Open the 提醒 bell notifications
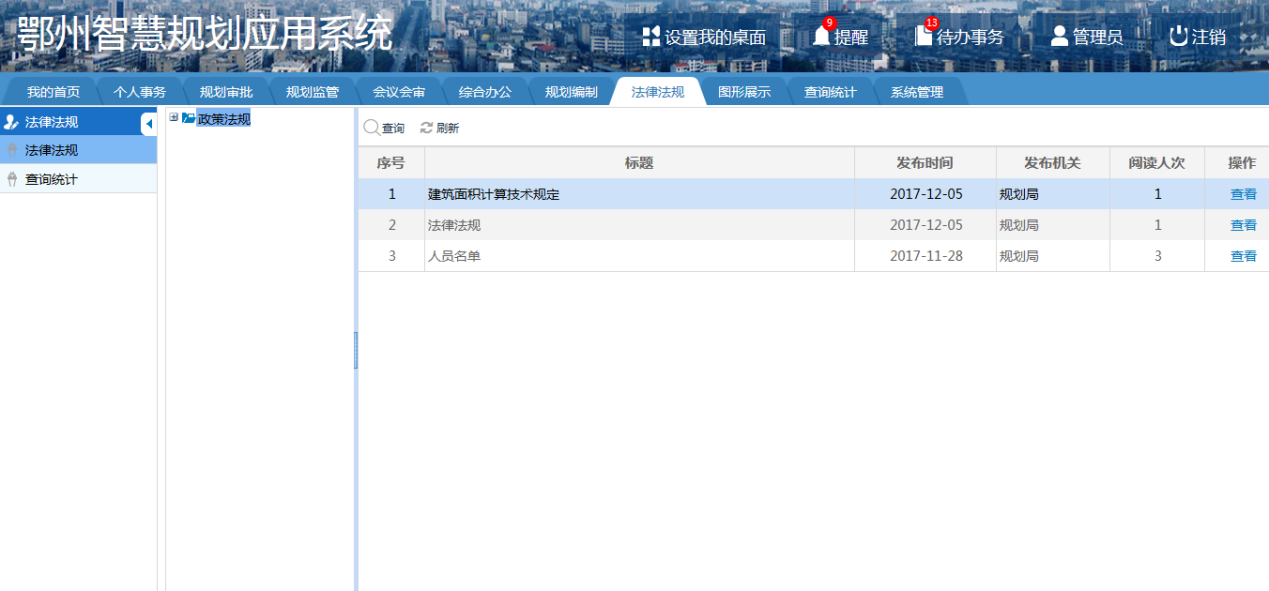The height and width of the screenshot is (591, 1269). [822, 37]
